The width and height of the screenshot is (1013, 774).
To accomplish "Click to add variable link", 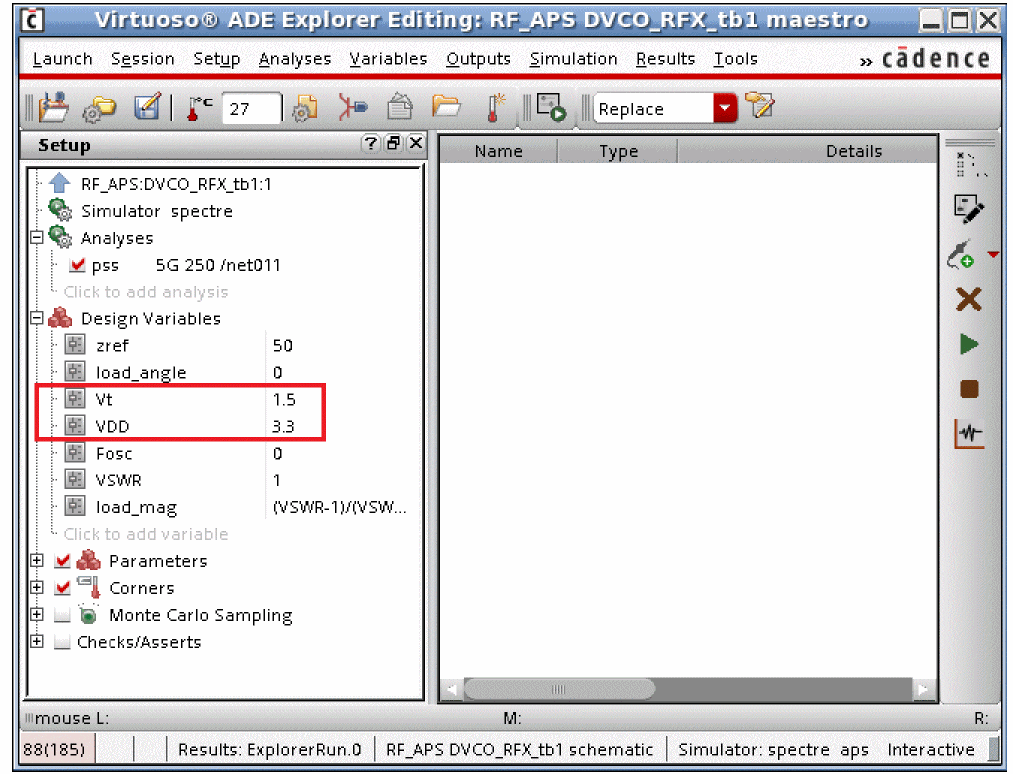I will [x=146, y=534].
